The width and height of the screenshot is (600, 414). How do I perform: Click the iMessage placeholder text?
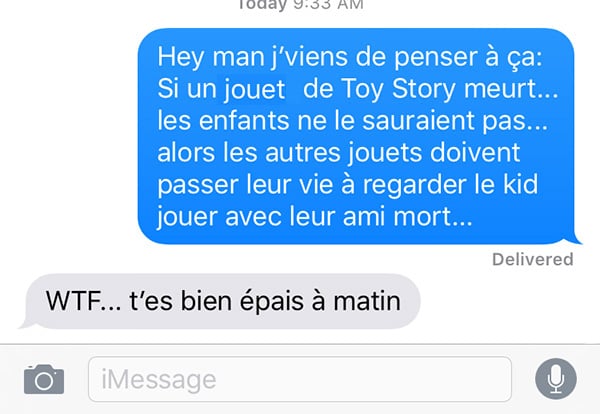tap(159, 380)
